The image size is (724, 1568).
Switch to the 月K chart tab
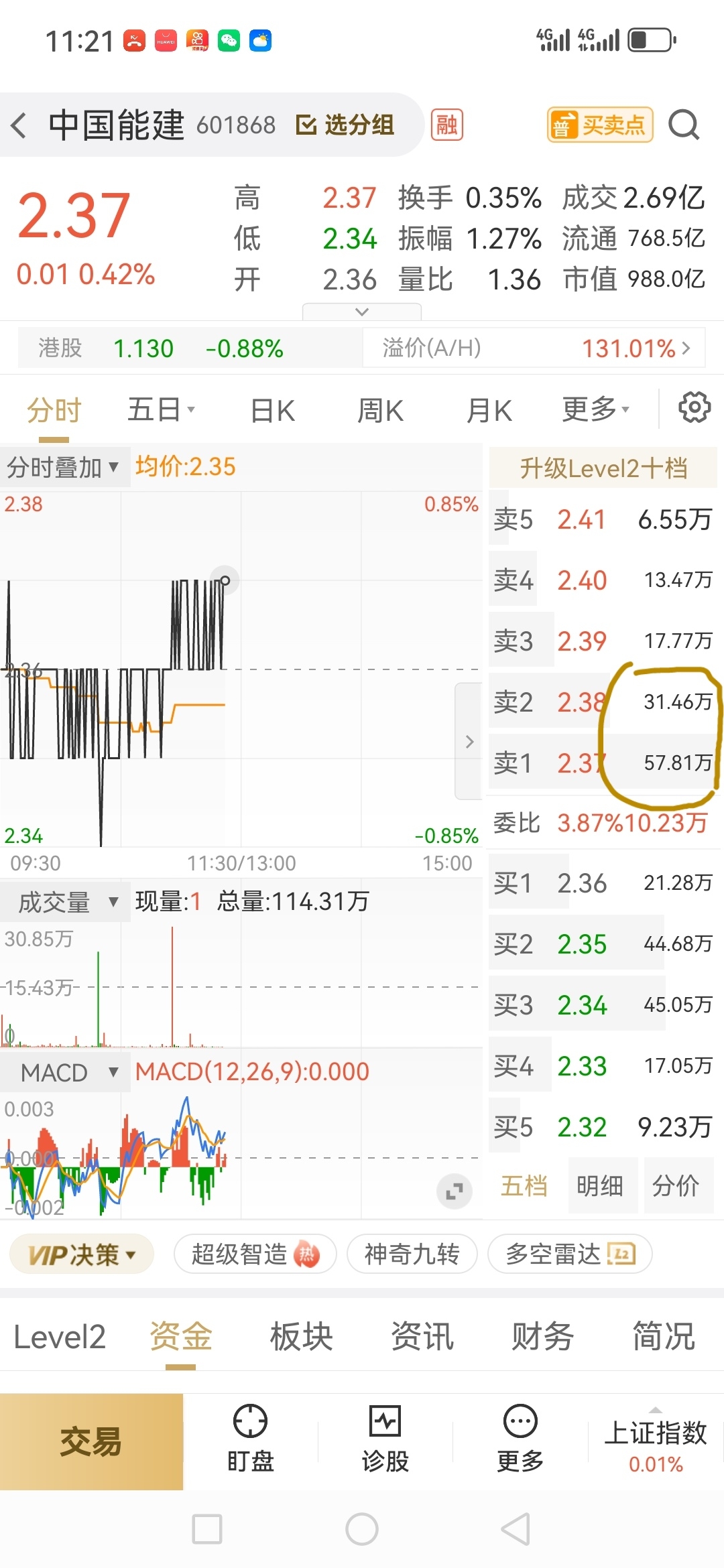tap(489, 410)
